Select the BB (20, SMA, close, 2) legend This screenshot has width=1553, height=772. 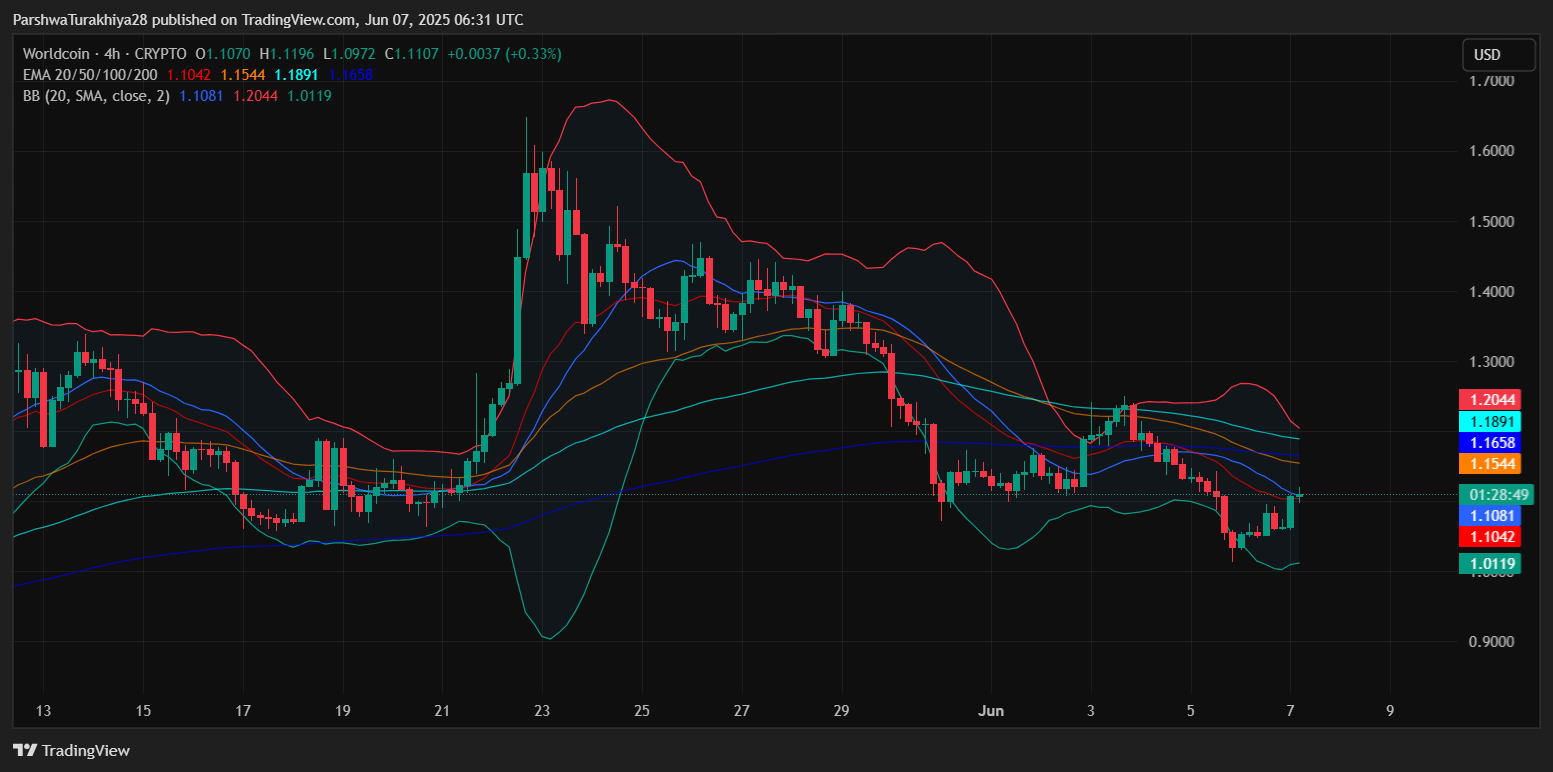[96, 96]
